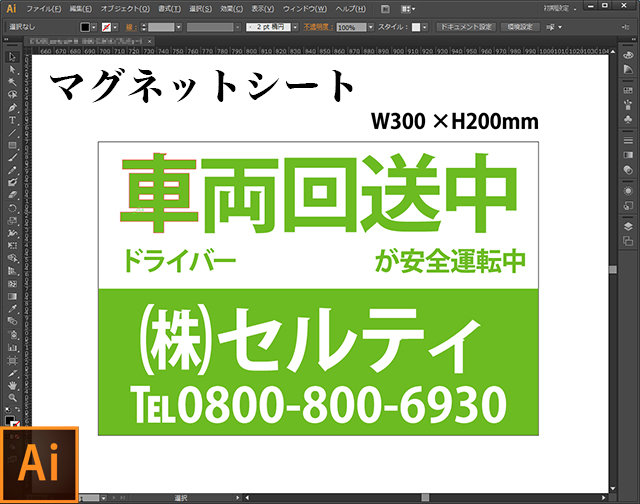Select the Hand tool
This screenshot has height=504, width=640.
pos(12,385)
